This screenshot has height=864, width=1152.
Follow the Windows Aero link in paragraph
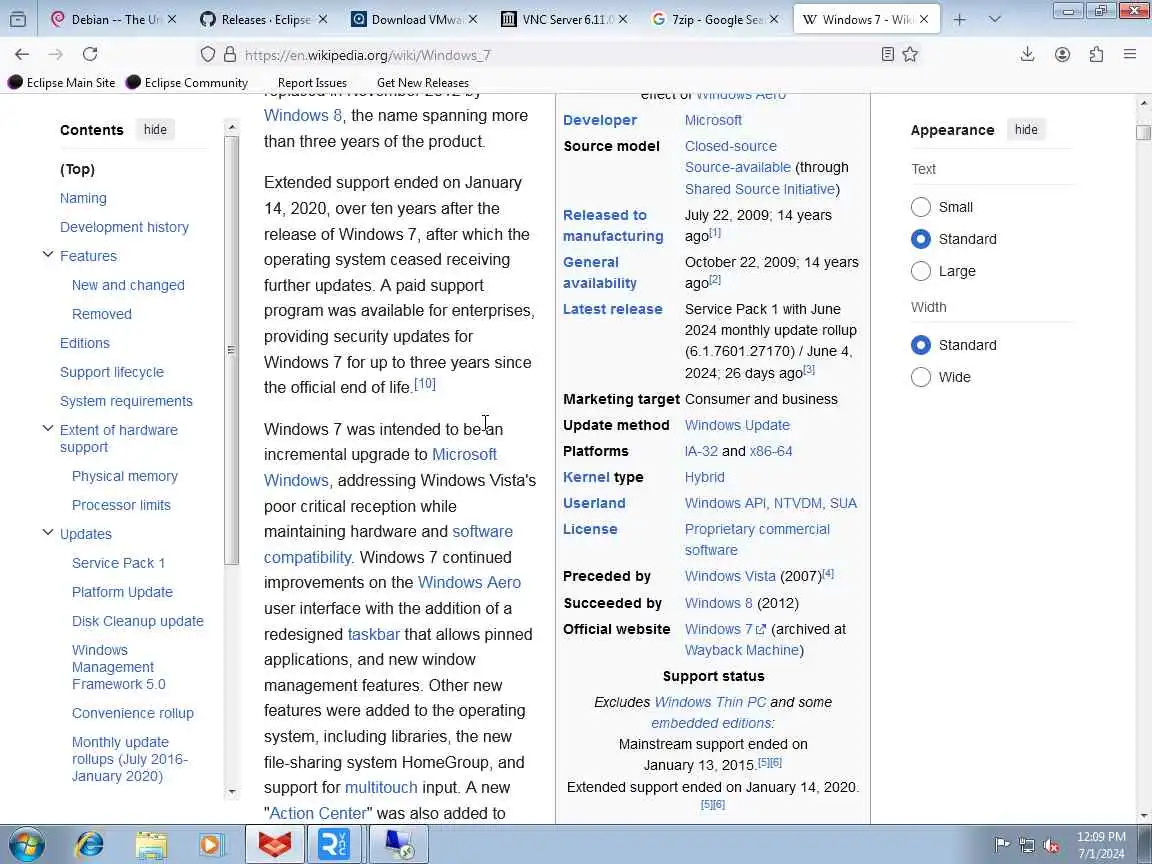pos(469,583)
